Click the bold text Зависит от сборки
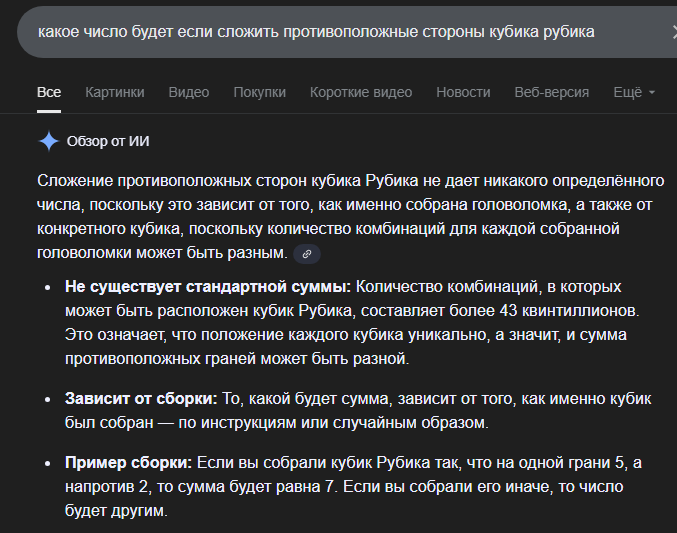The image size is (677, 533). tap(141, 399)
